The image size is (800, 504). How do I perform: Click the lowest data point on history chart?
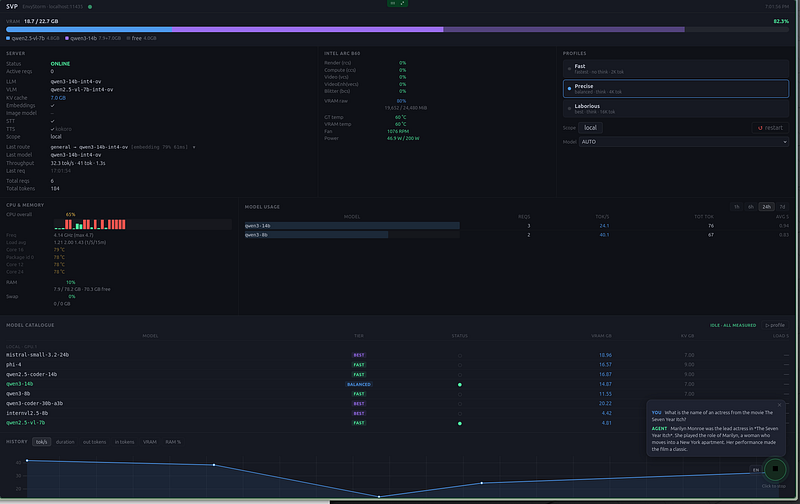point(379,496)
